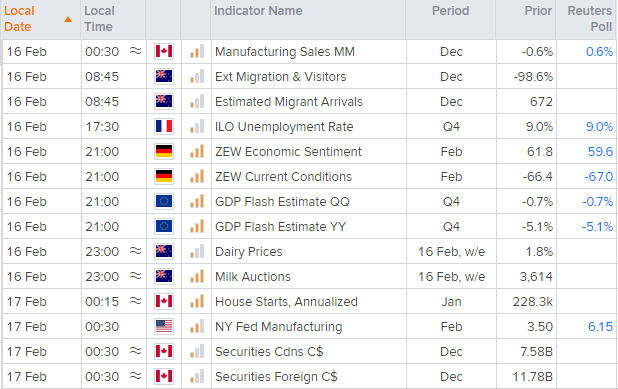Select the Reuters Poll column header

[x=590, y=19]
